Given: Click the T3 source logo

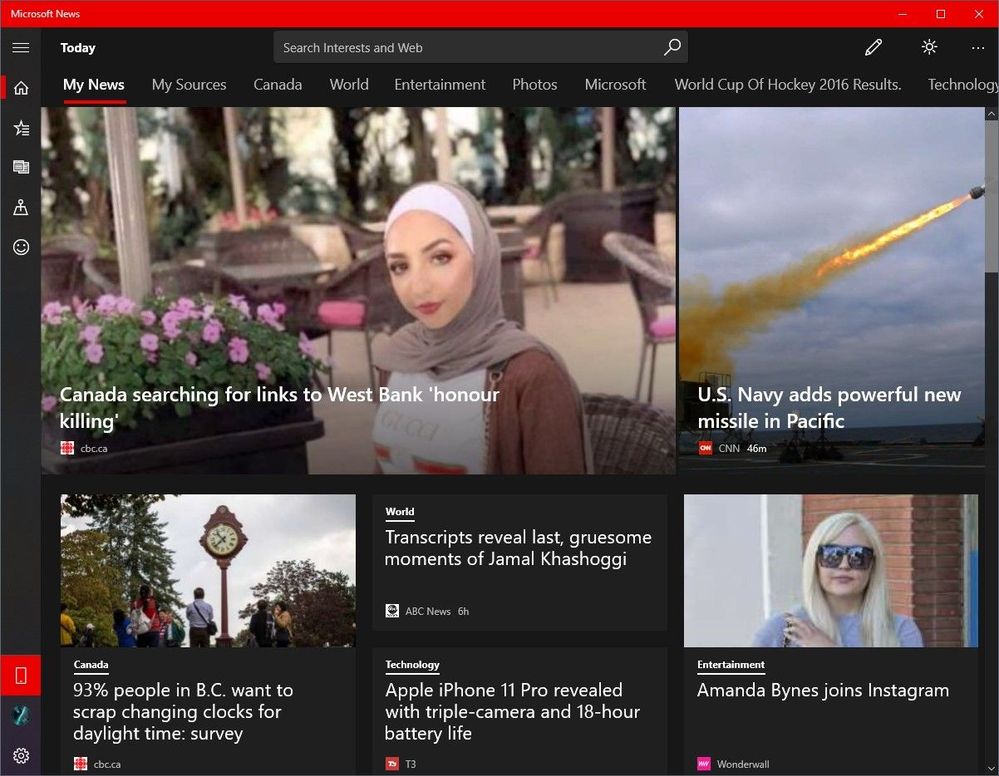Looking at the screenshot, I should (x=392, y=764).
